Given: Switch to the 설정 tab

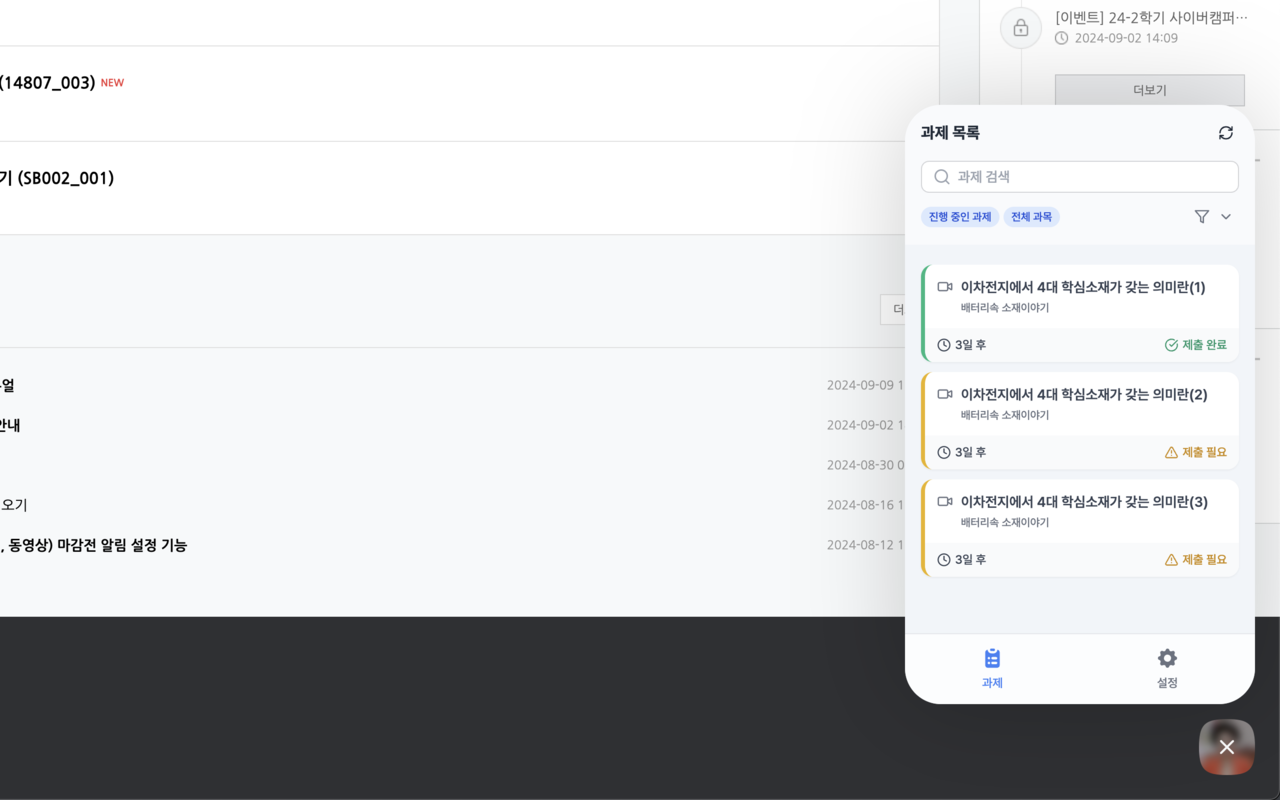Looking at the screenshot, I should [1166, 668].
